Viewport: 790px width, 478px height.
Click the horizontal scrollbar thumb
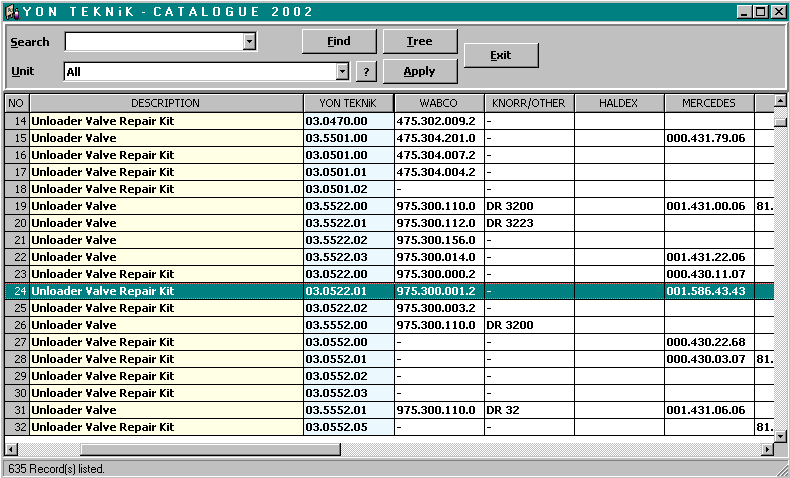pyautogui.click(x=211, y=449)
